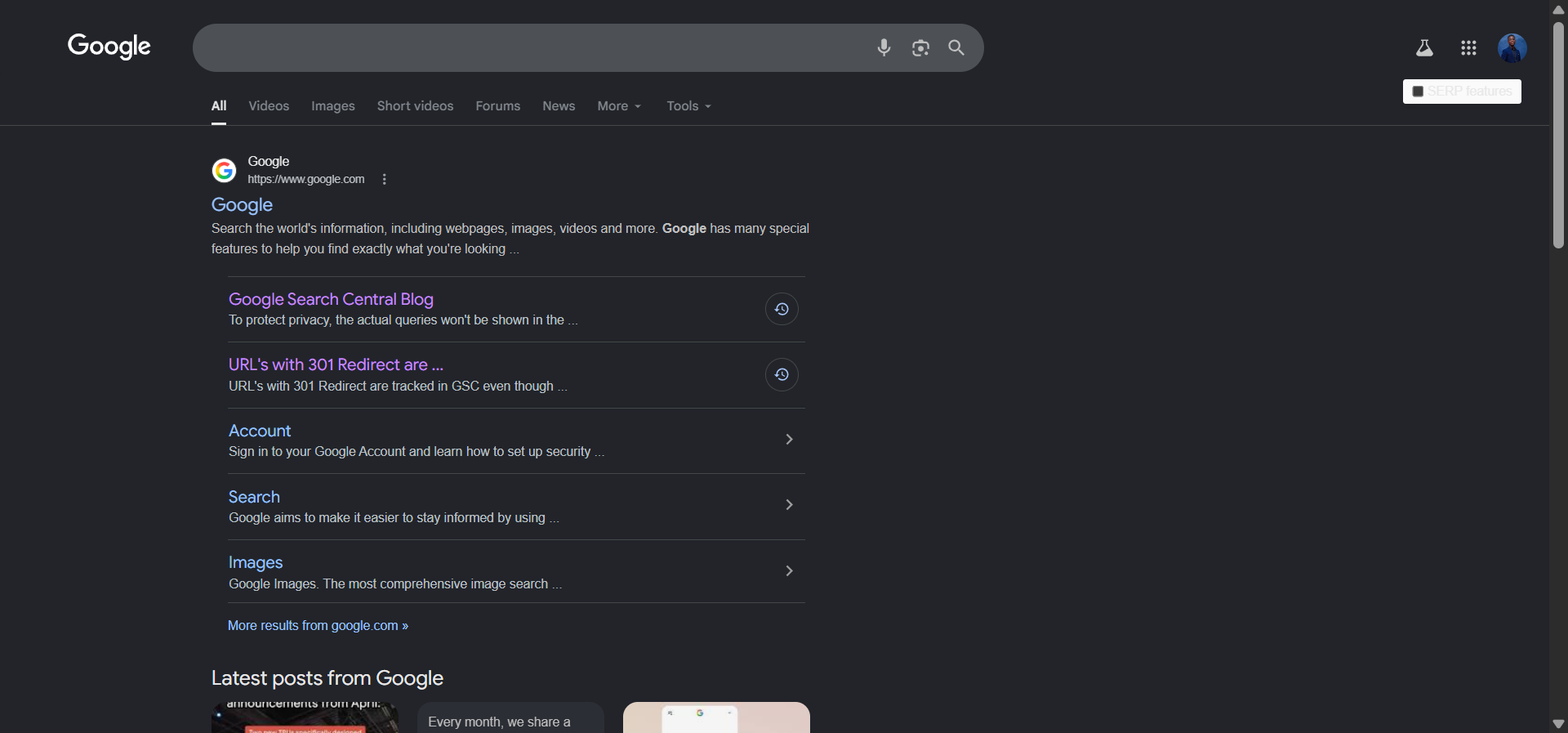Switch to the Videos tab
1568x733 pixels.
(269, 106)
